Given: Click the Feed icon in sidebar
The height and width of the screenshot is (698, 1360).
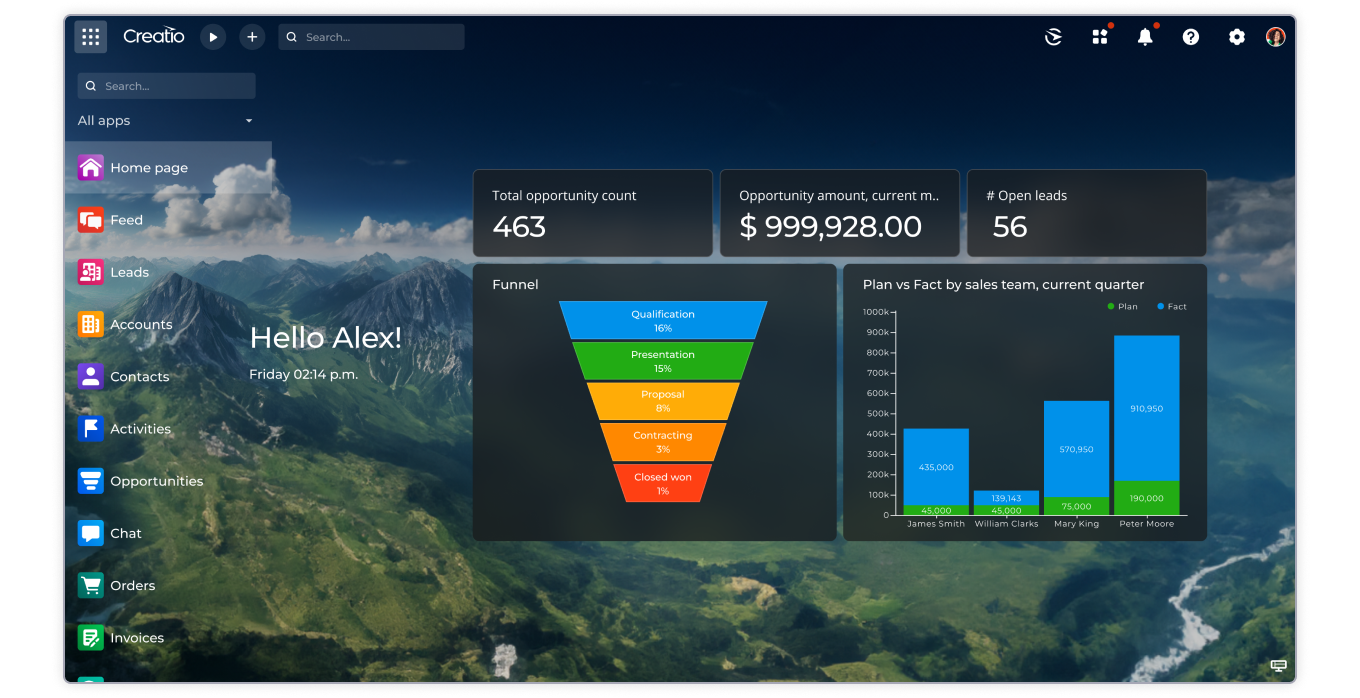Looking at the screenshot, I should point(90,220).
